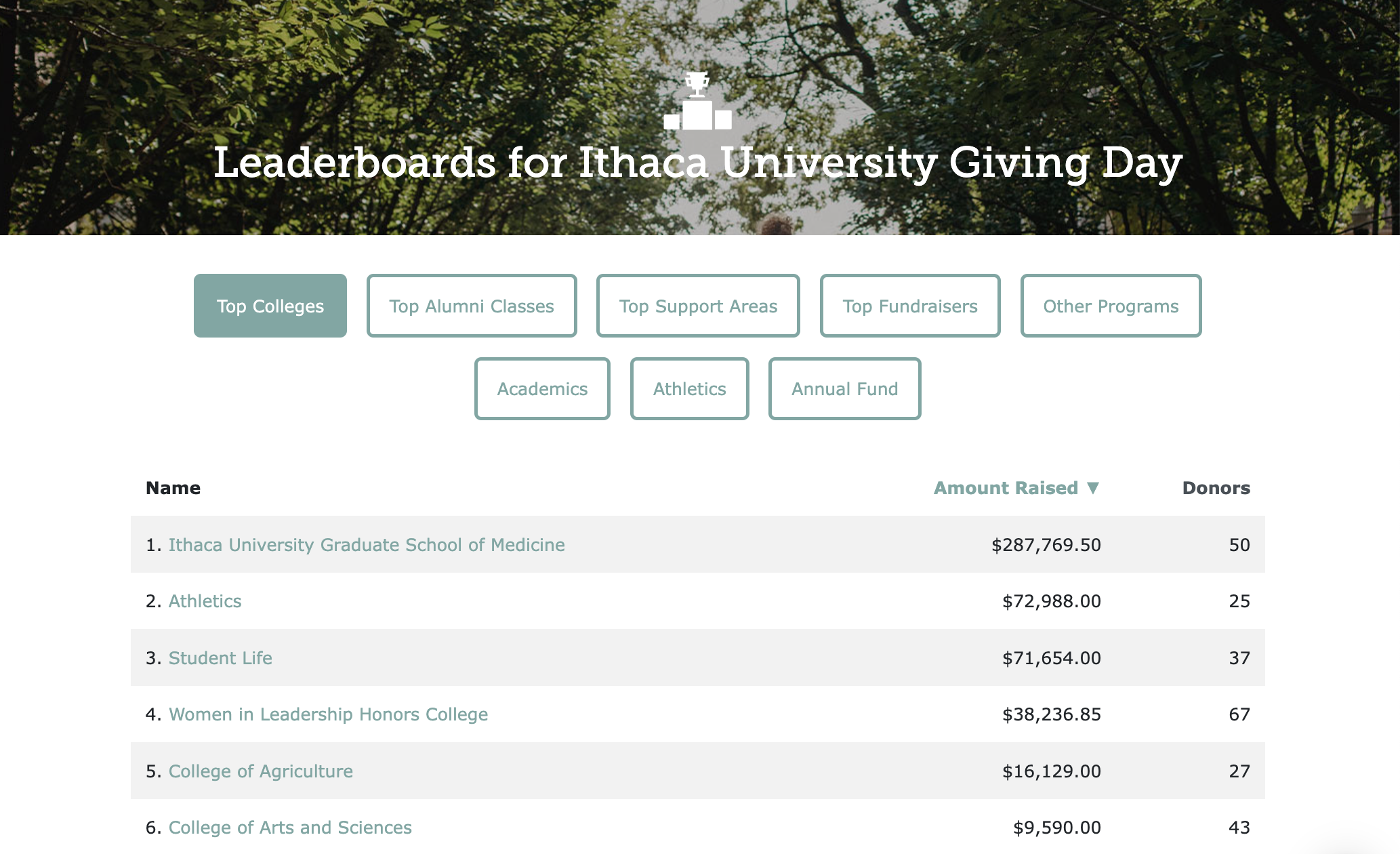Sort by the Name column header

pyautogui.click(x=173, y=488)
